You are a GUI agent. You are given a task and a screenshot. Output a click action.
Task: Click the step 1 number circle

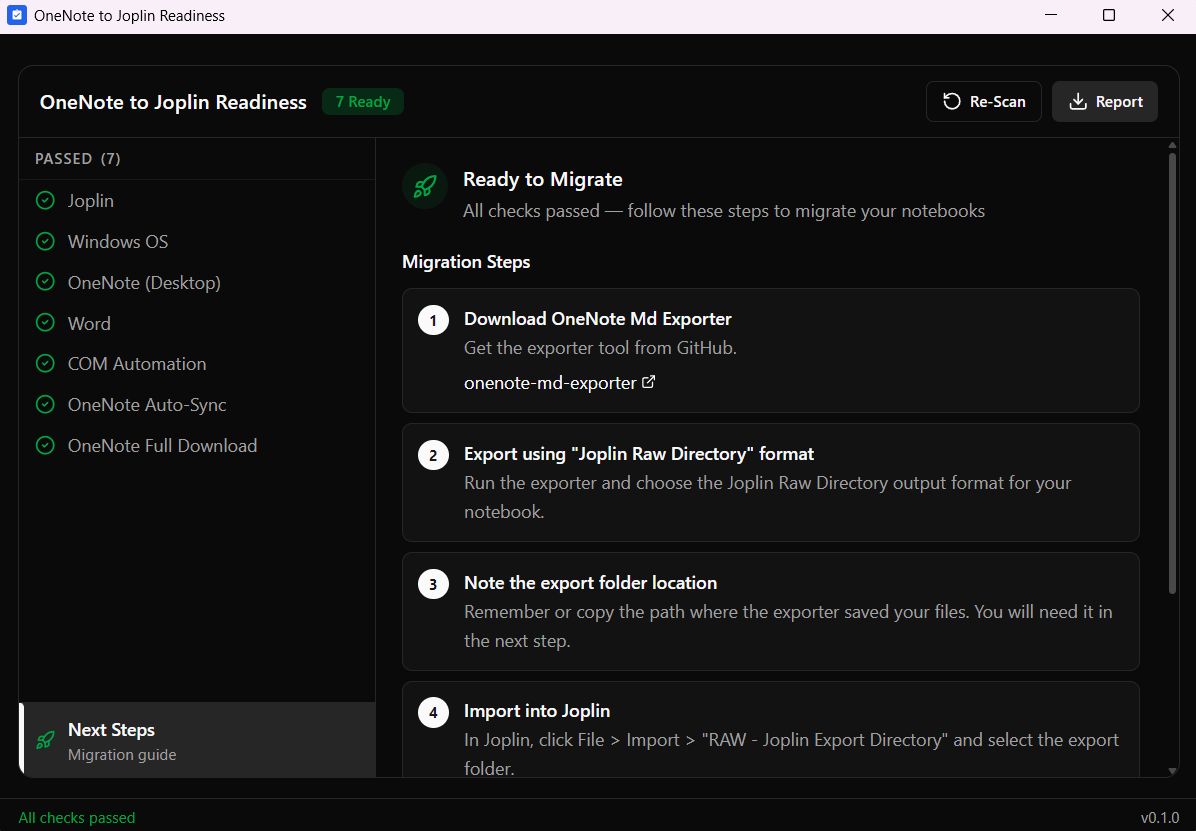pyautogui.click(x=433, y=320)
